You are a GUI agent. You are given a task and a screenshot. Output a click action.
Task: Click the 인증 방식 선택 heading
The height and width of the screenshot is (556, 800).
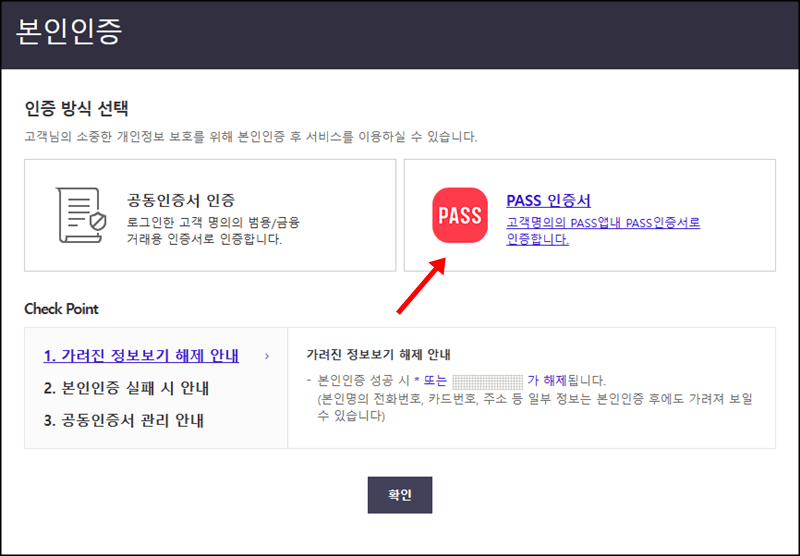(x=77, y=109)
